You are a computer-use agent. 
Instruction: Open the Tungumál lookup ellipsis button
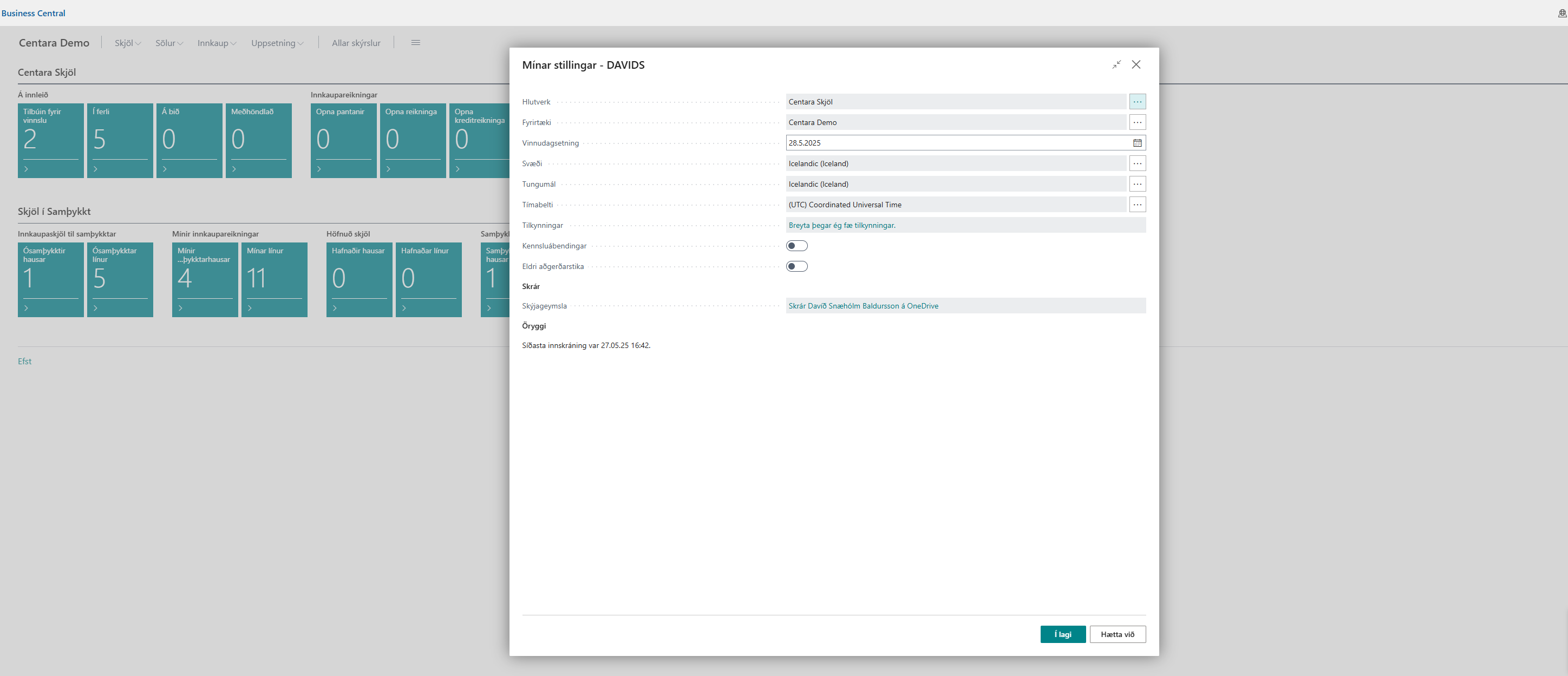click(1137, 185)
